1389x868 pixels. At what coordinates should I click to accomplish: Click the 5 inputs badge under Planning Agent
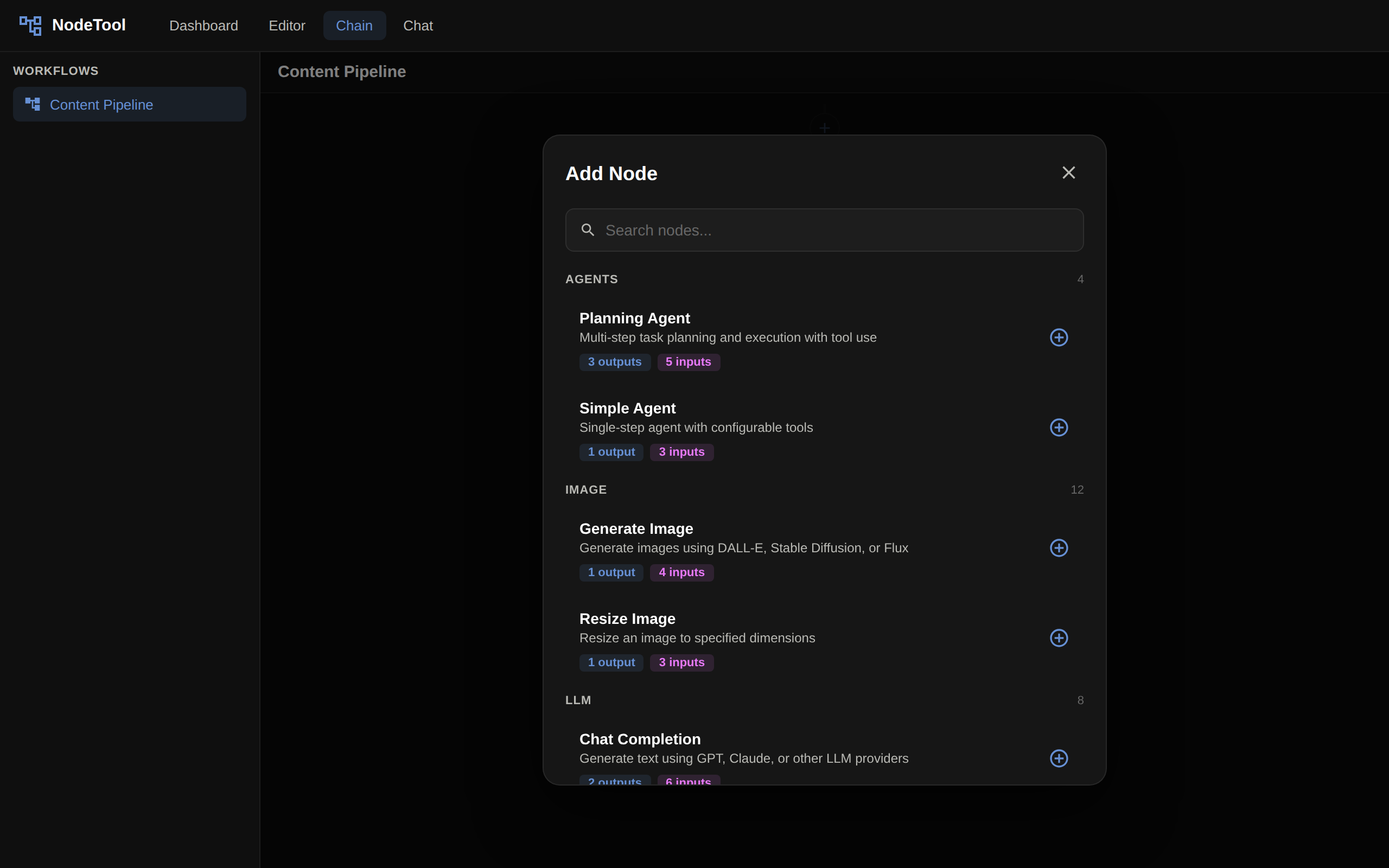click(x=688, y=362)
